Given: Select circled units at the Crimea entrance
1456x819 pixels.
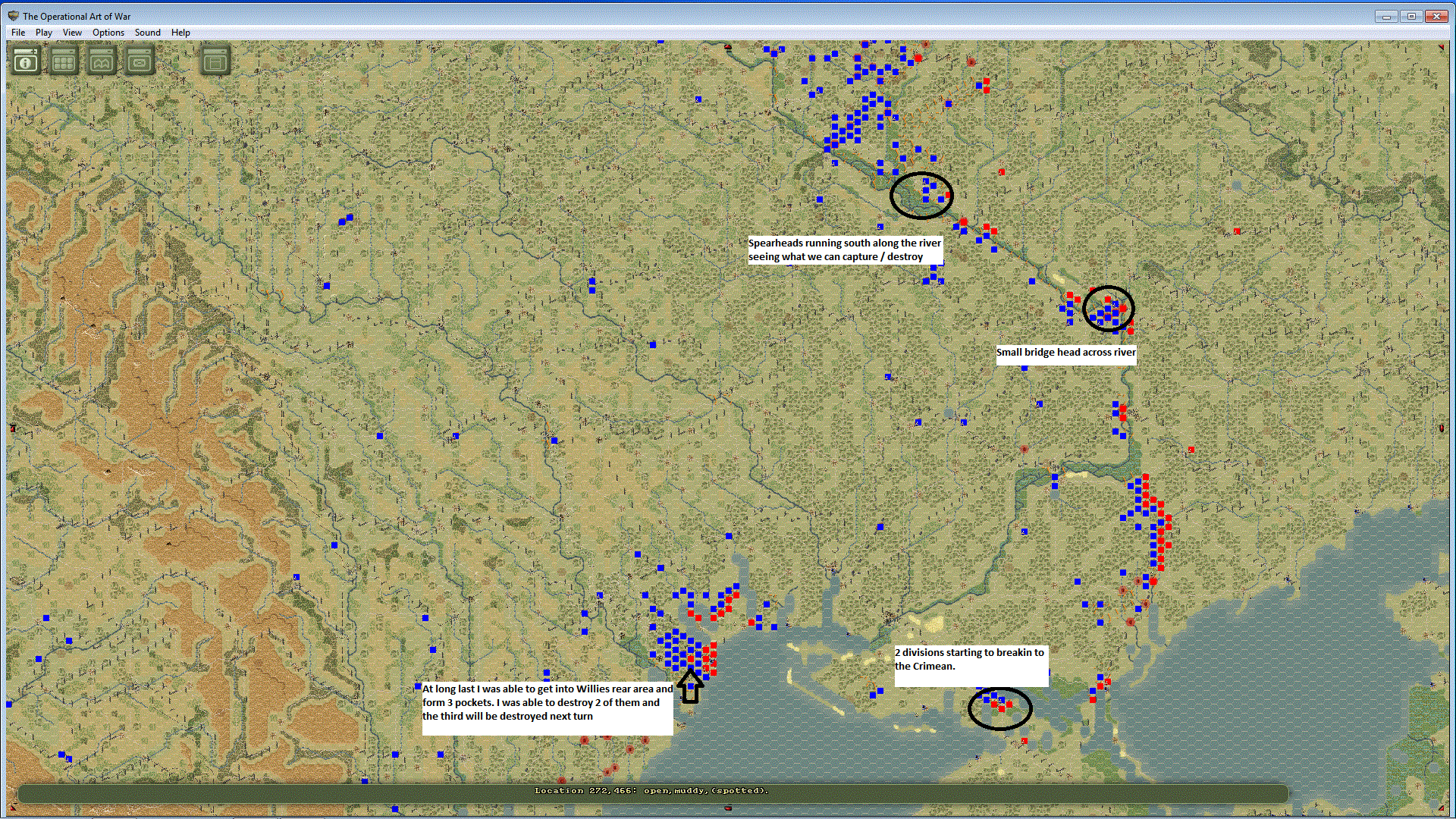Looking at the screenshot, I should tap(1000, 708).
